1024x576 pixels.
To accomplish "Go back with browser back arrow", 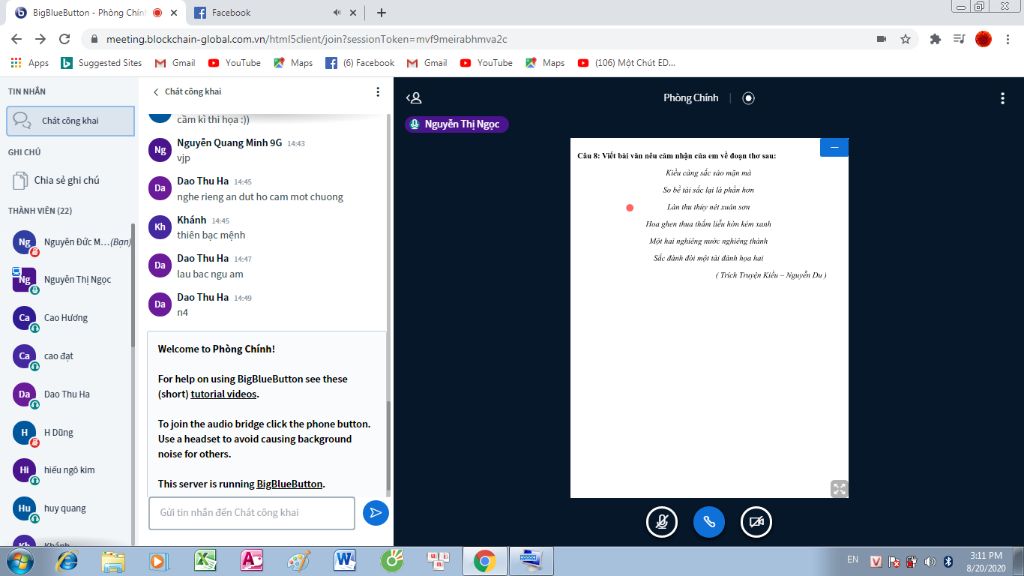I will coord(17,39).
